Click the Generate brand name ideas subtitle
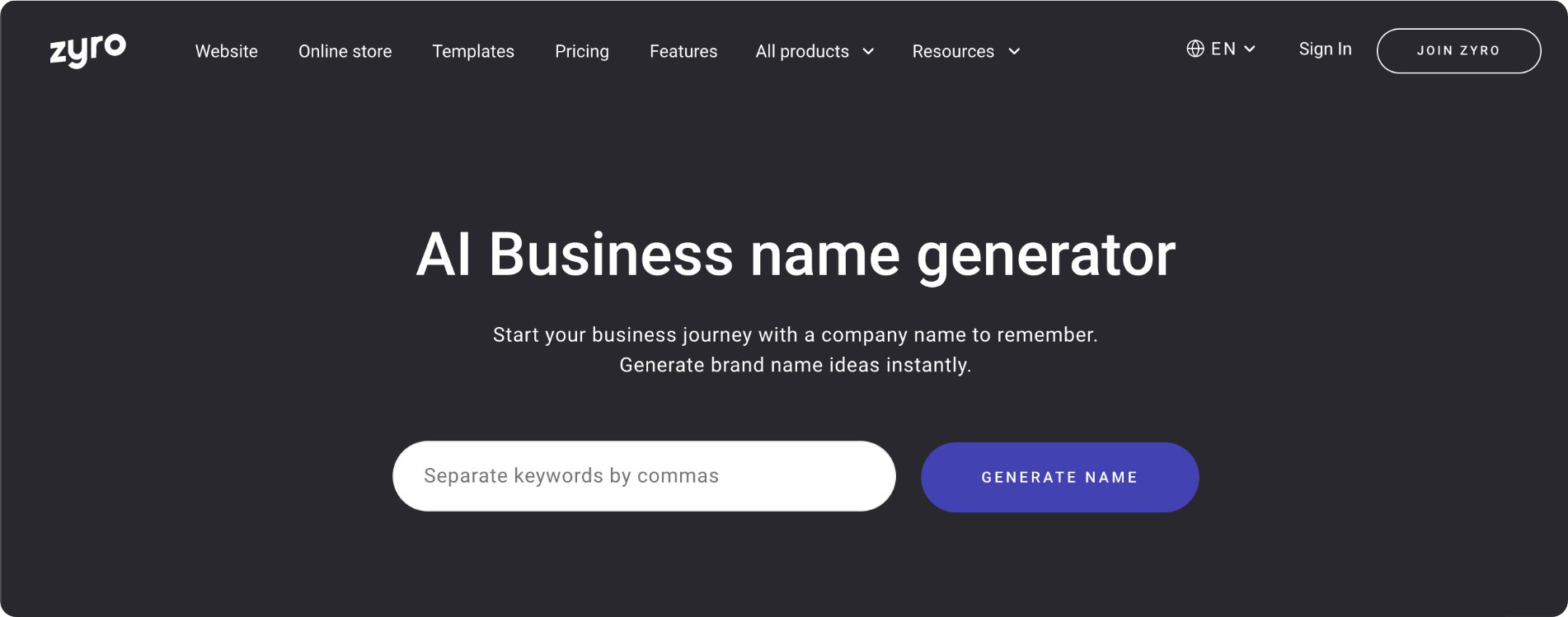This screenshot has width=1568, height=617. [x=796, y=365]
